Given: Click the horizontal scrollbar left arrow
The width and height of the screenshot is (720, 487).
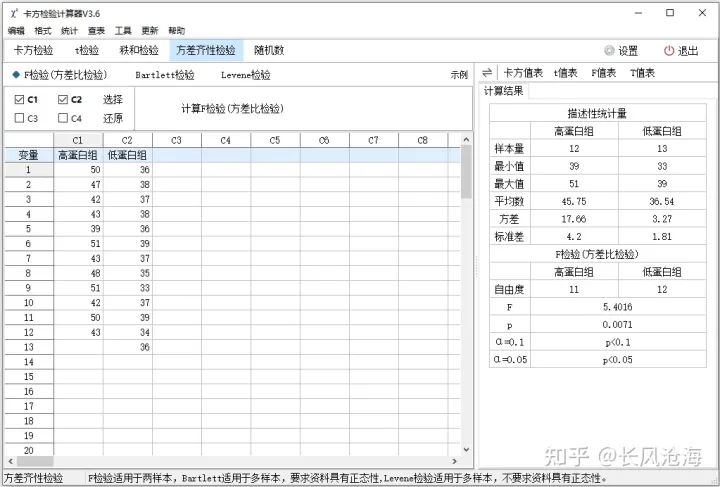Looking at the screenshot, I should point(10,461).
